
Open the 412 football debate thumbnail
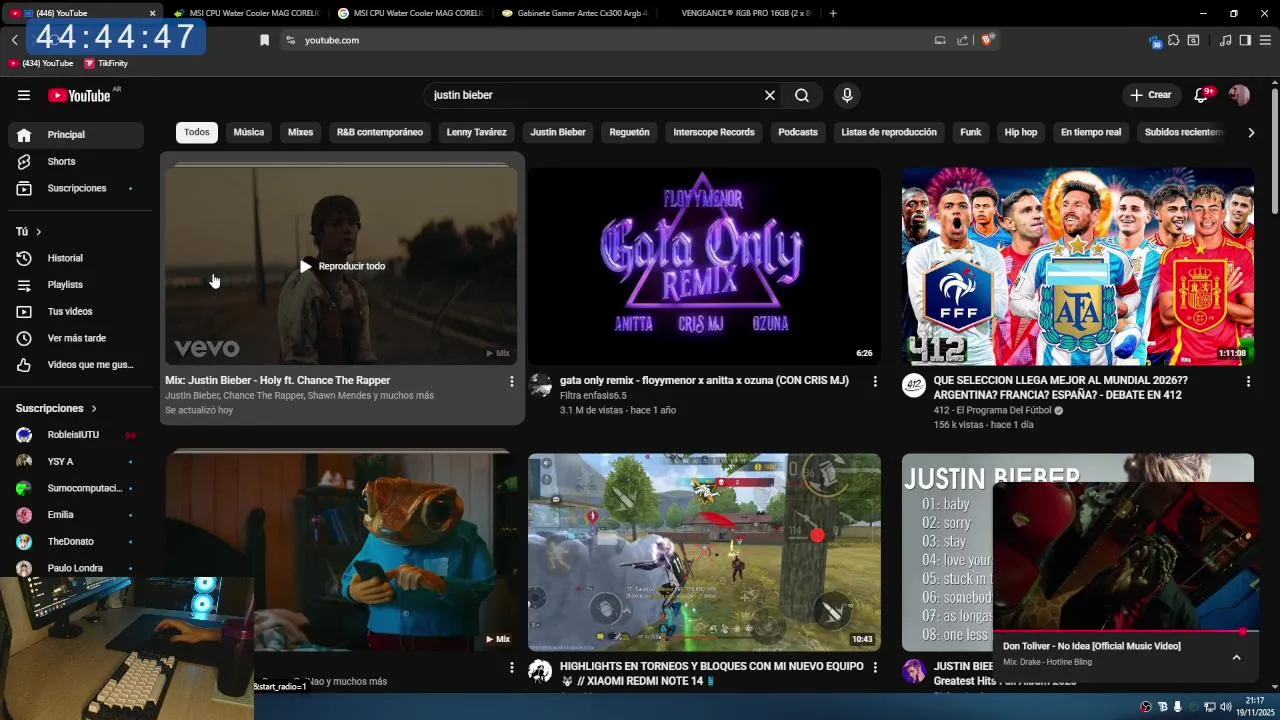pos(1078,266)
